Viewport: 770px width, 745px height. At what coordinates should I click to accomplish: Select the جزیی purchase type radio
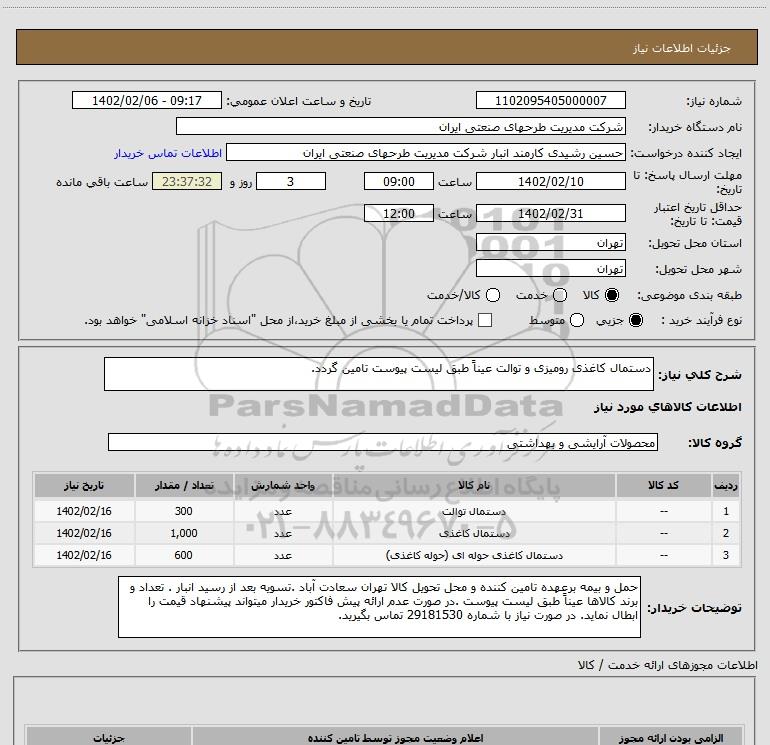tap(636, 320)
